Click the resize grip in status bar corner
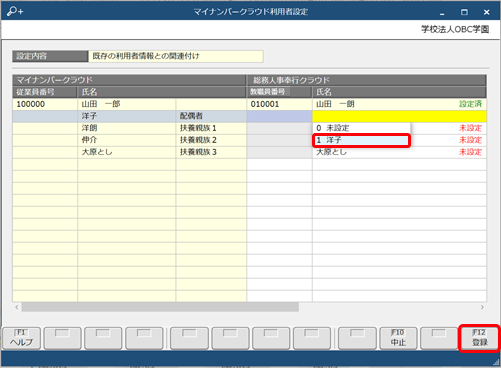This screenshot has width=501, height=368. point(496,363)
